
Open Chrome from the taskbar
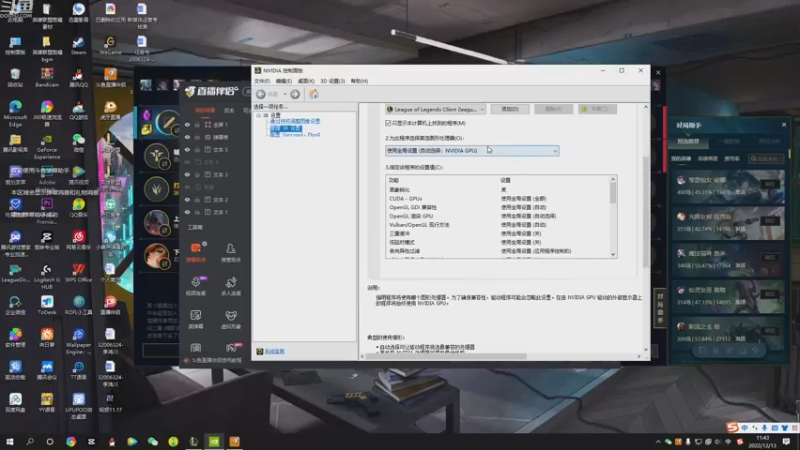point(71,441)
